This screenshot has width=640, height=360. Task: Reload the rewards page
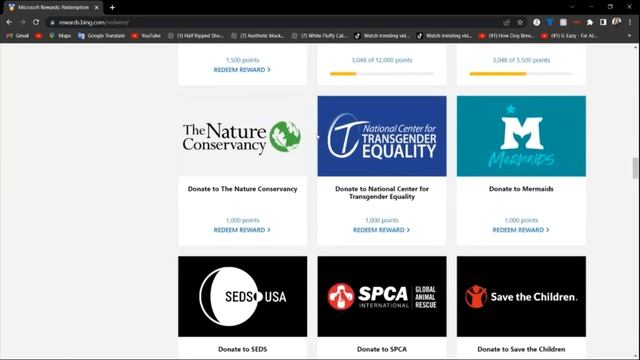pos(36,22)
